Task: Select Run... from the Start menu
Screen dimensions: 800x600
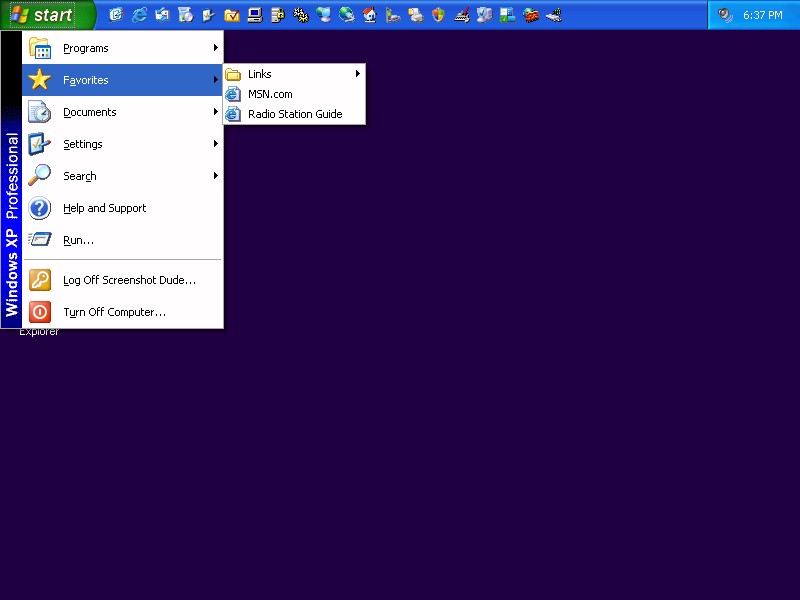Action: click(78, 240)
